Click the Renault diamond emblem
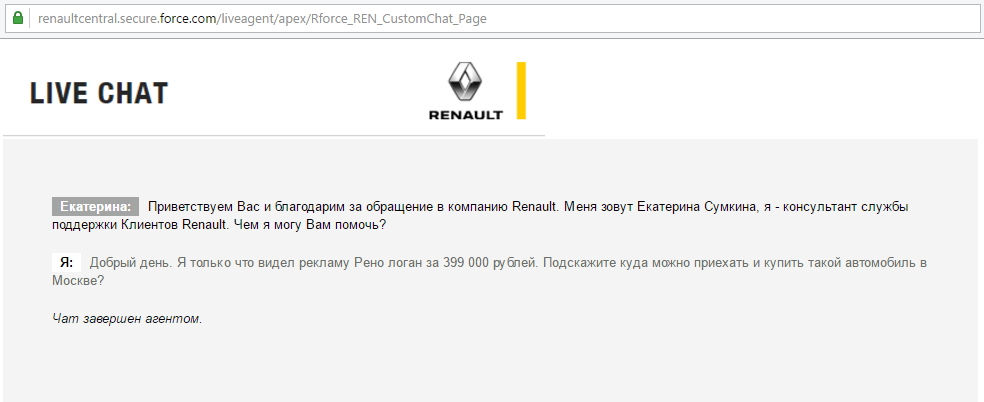This screenshot has height=402, width=984. pyautogui.click(x=465, y=82)
